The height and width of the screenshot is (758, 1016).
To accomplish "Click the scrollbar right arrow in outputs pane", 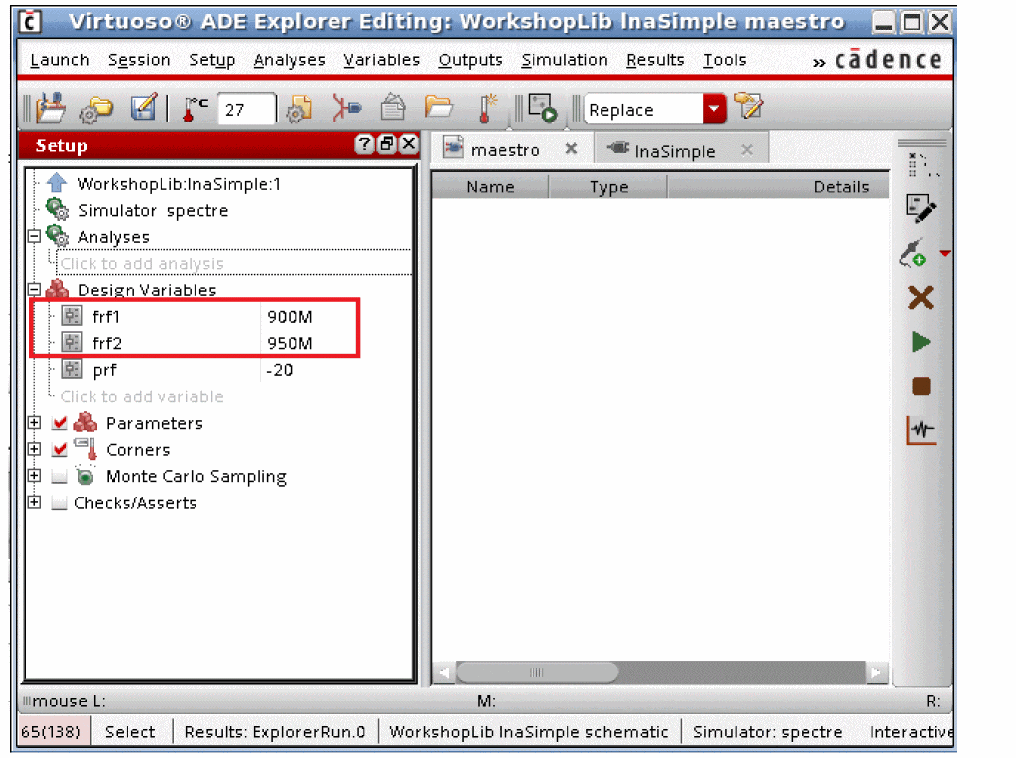I will [x=876, y=672].
